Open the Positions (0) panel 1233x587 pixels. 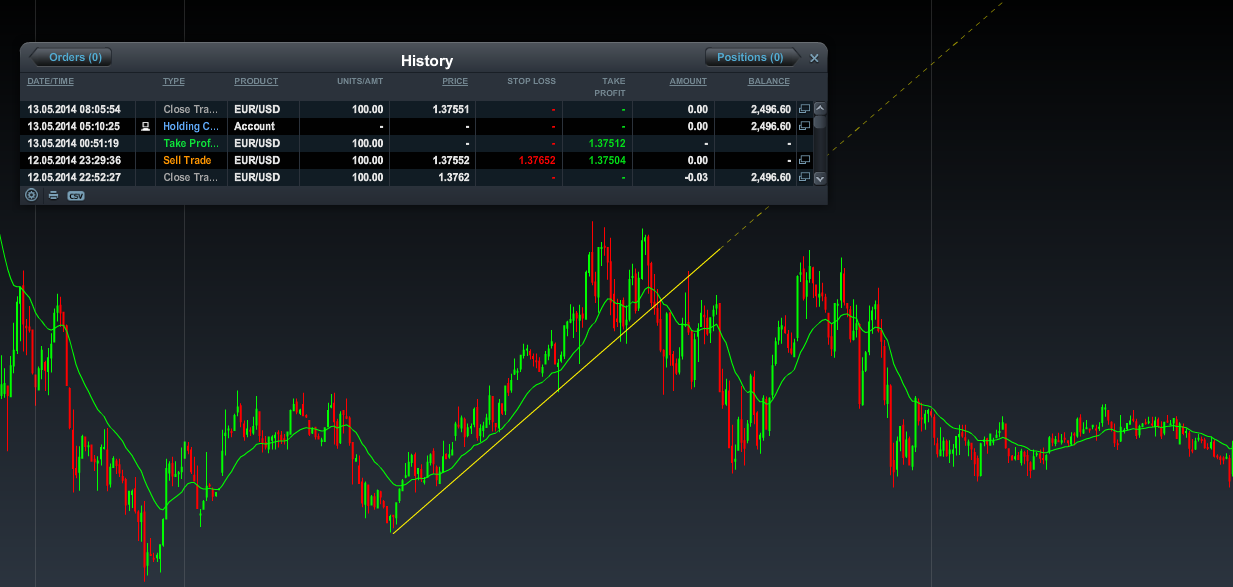point(751,57)
